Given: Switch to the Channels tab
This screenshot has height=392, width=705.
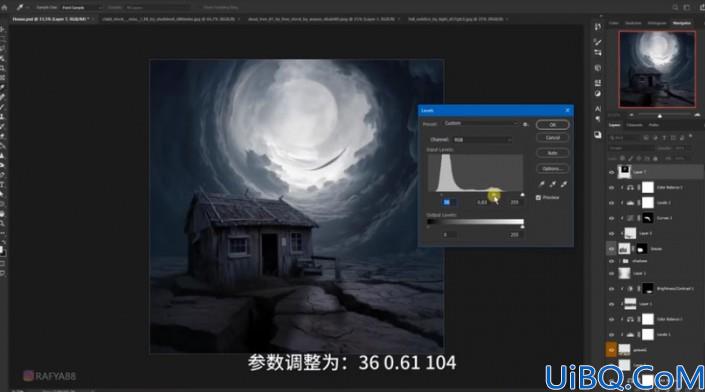Looking at the screenshot, I should tap(634, 125).
